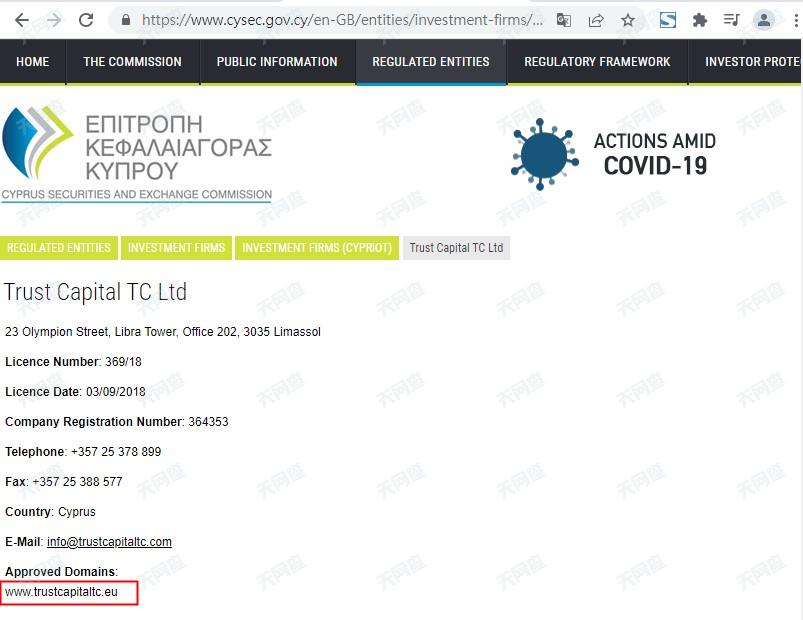The width and height of the screenshot is (803, 620).
Task: Click the padlock site security icon
Action: [126, 20]
